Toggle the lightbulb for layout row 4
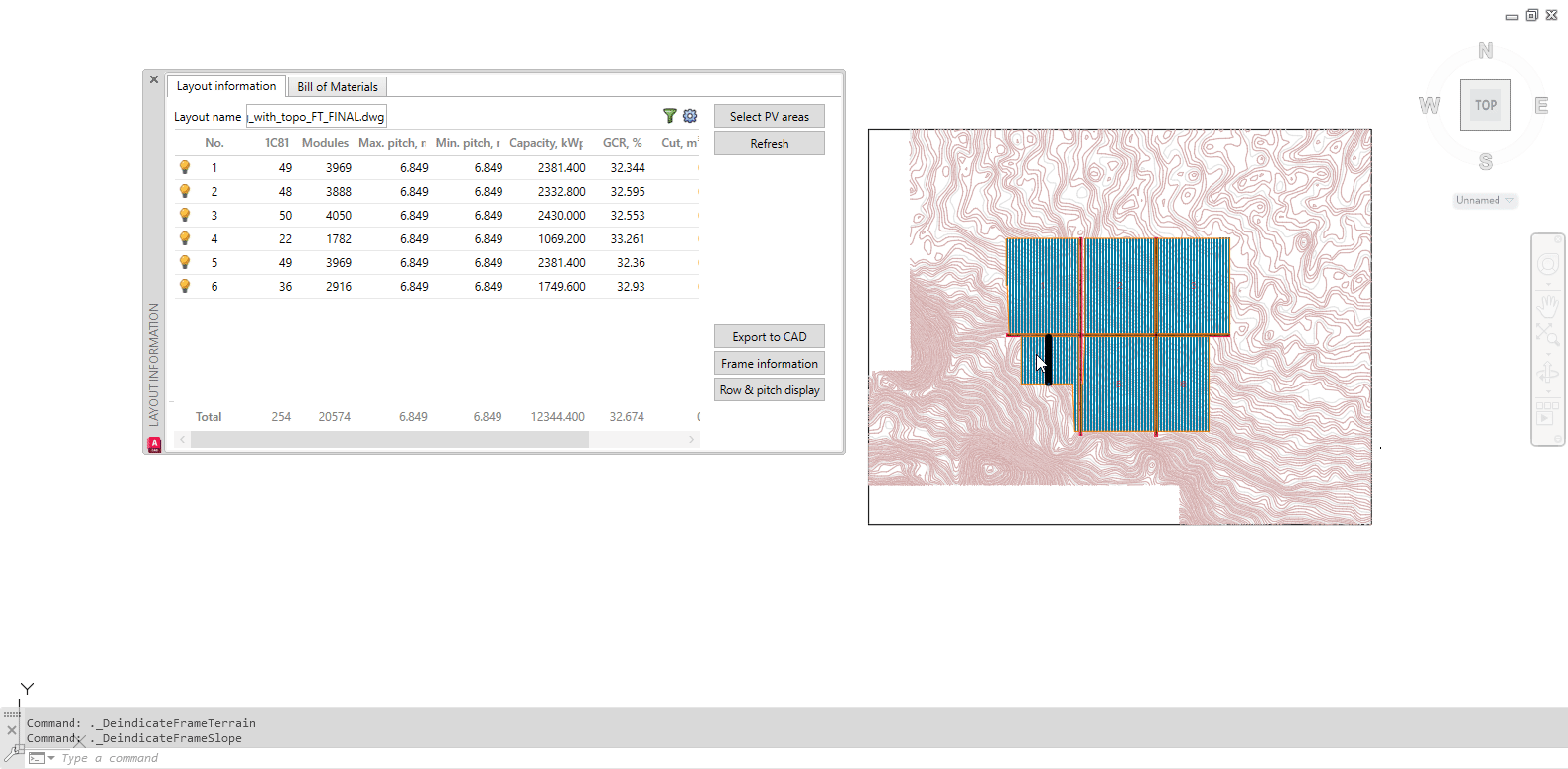 pos(185,238)
